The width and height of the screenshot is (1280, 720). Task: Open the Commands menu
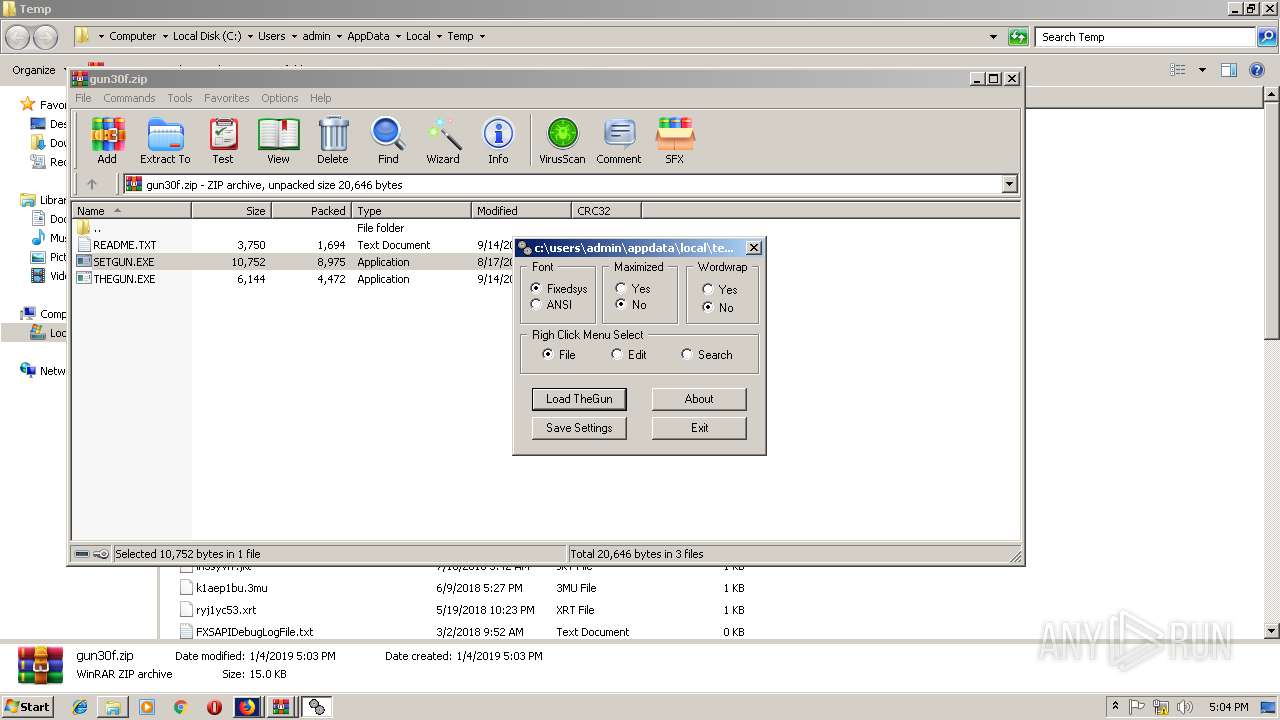coord(129,98)
